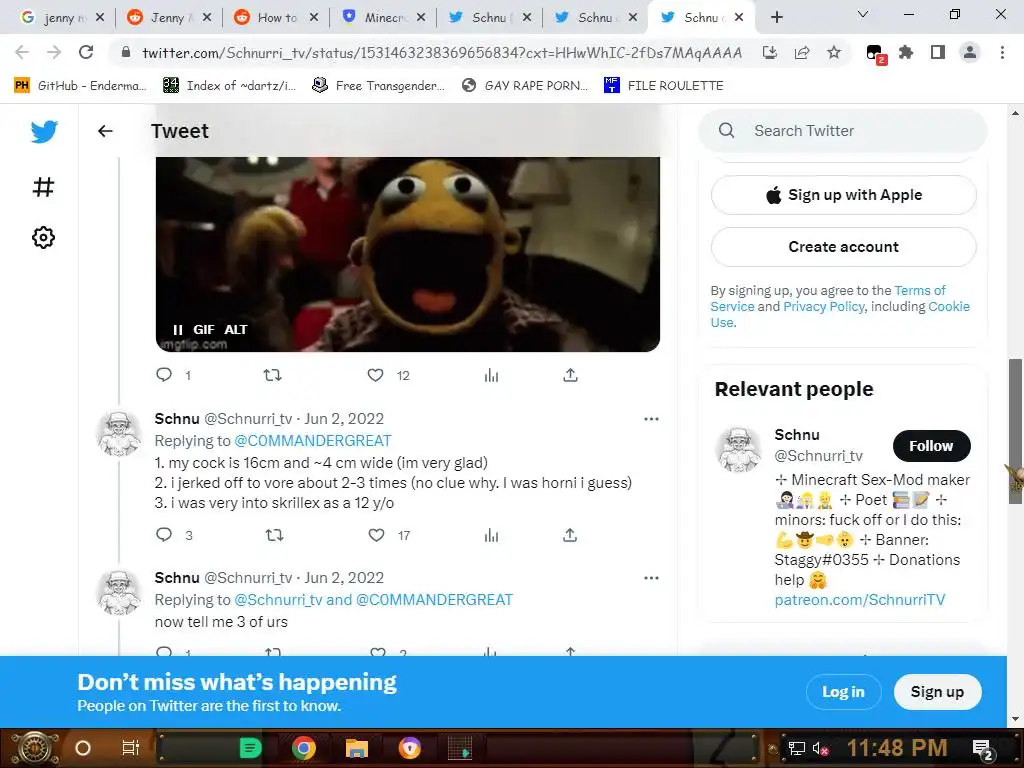Open Schnu avatar on 'now tell me' tweet
The width and height of the screenshot is (1024, 768).
pyautogui.click(x=118, y=592)
